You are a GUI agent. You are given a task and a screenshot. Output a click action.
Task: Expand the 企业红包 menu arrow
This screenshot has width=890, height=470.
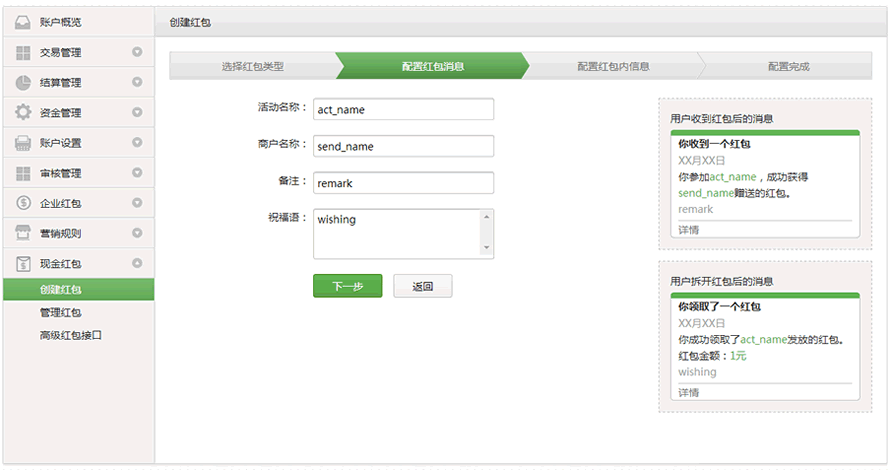[x=137, y=203]
